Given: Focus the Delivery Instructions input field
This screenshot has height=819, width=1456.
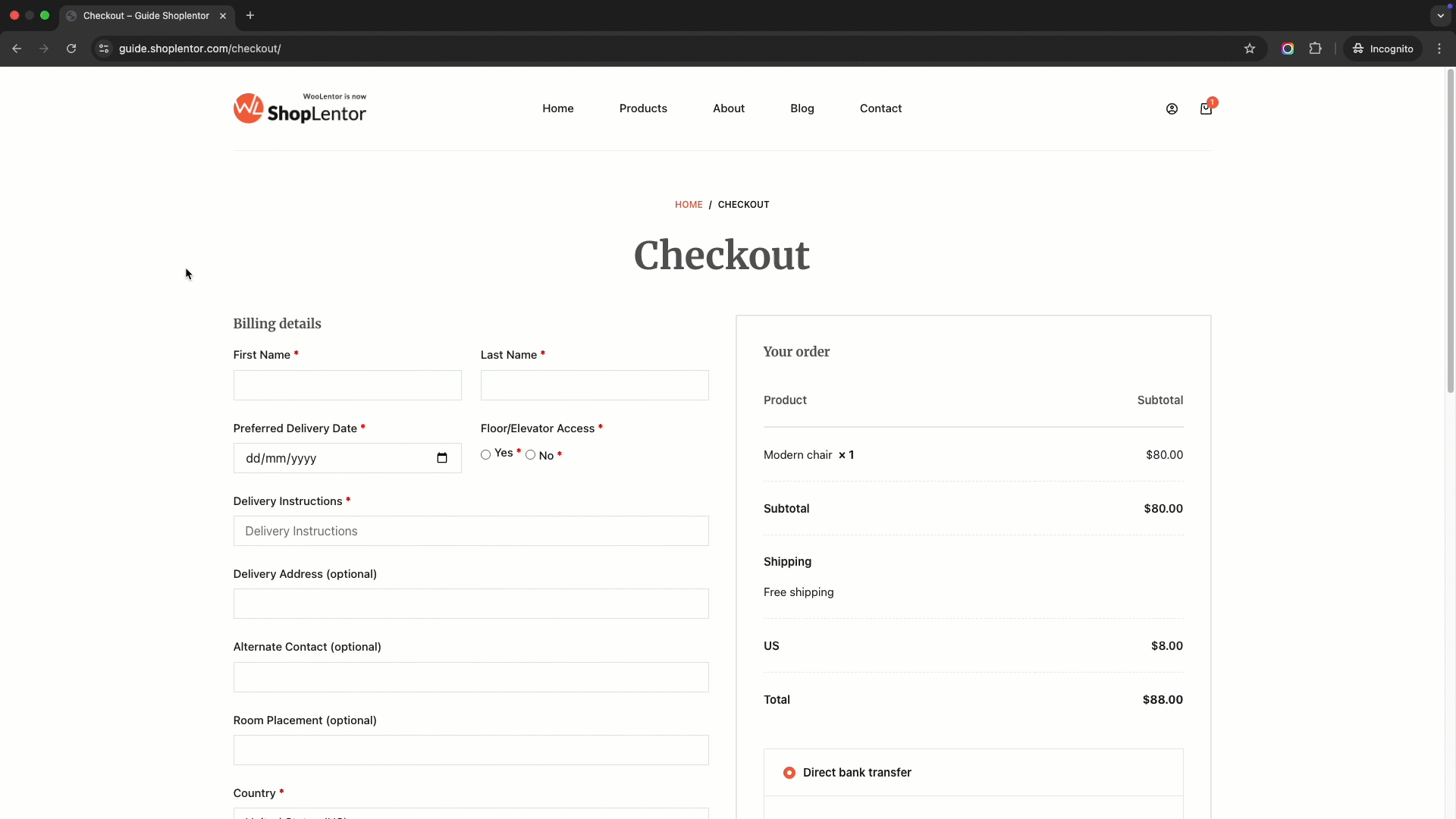Looking at the screenshot, I should pos(470,531).
